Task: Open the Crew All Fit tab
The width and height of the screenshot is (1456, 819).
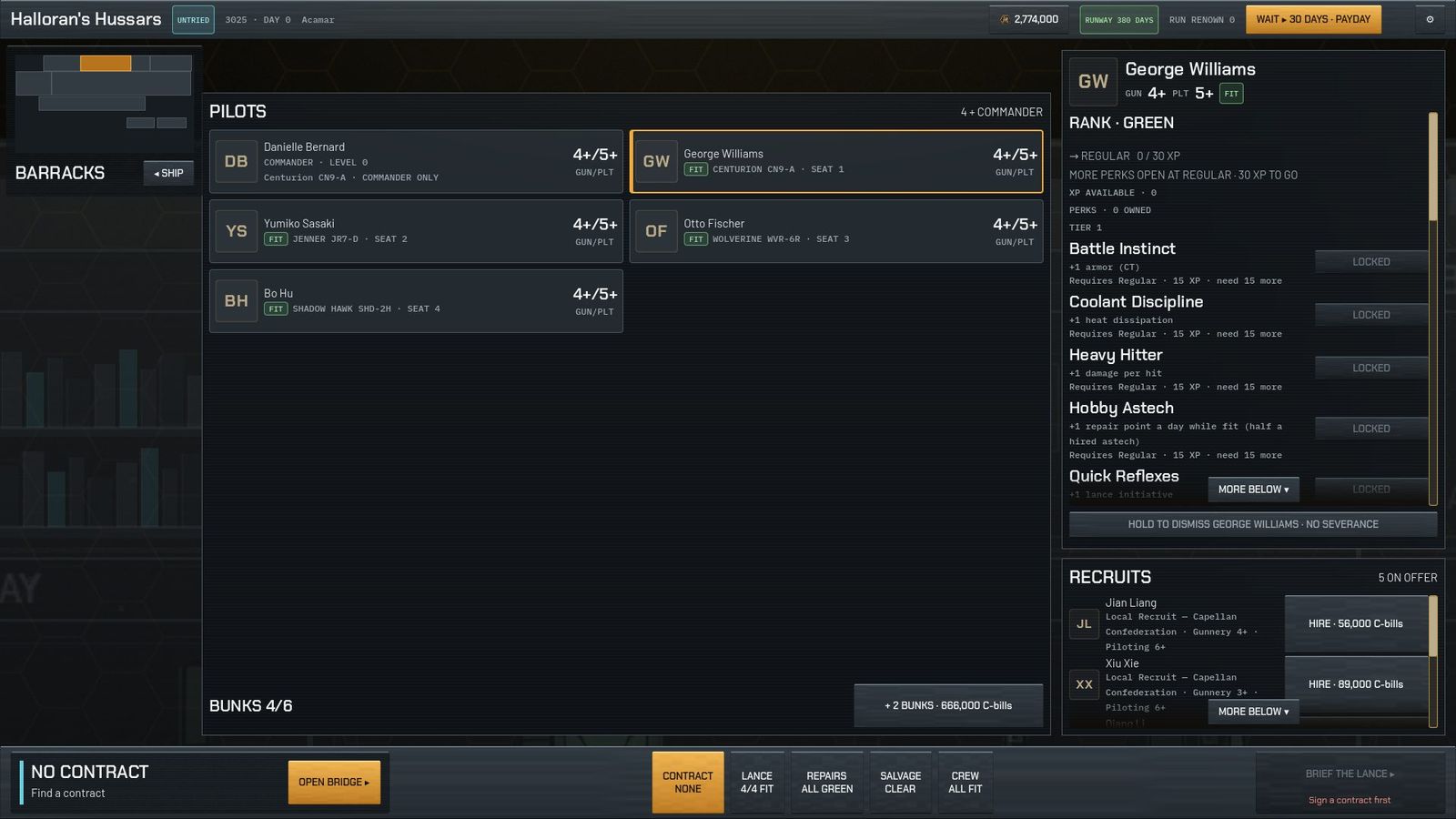Action: pyautogui.click(x=966, y=783)
